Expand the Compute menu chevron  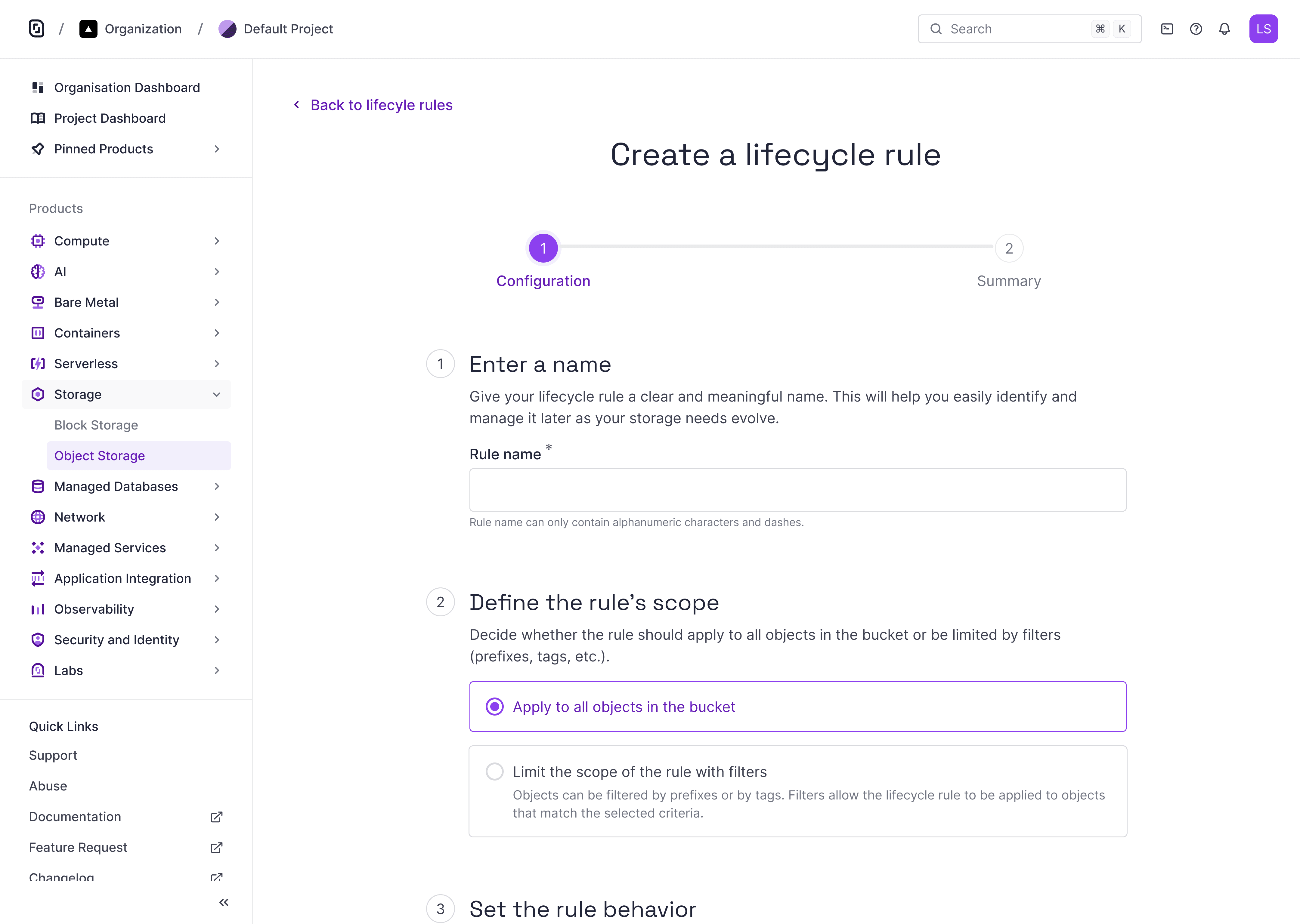tap(217, 241)
